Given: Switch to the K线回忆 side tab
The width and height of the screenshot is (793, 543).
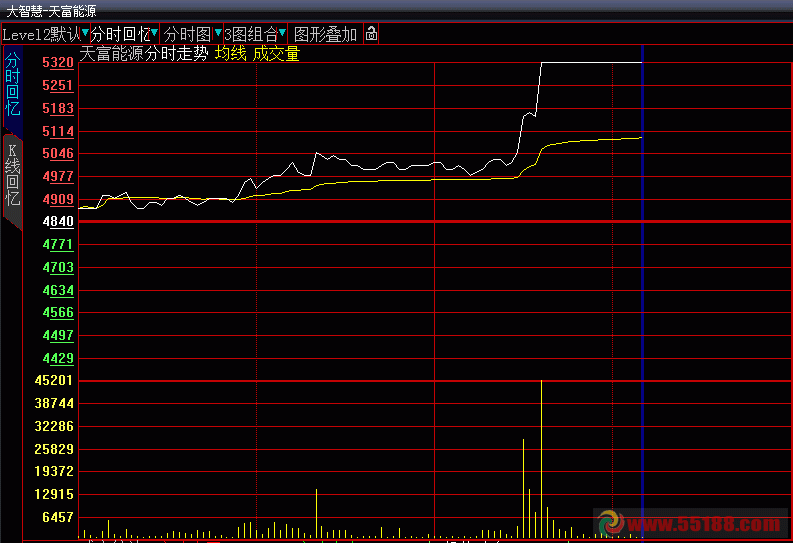Looking at the screenshot, I should (x=13, y=175).
